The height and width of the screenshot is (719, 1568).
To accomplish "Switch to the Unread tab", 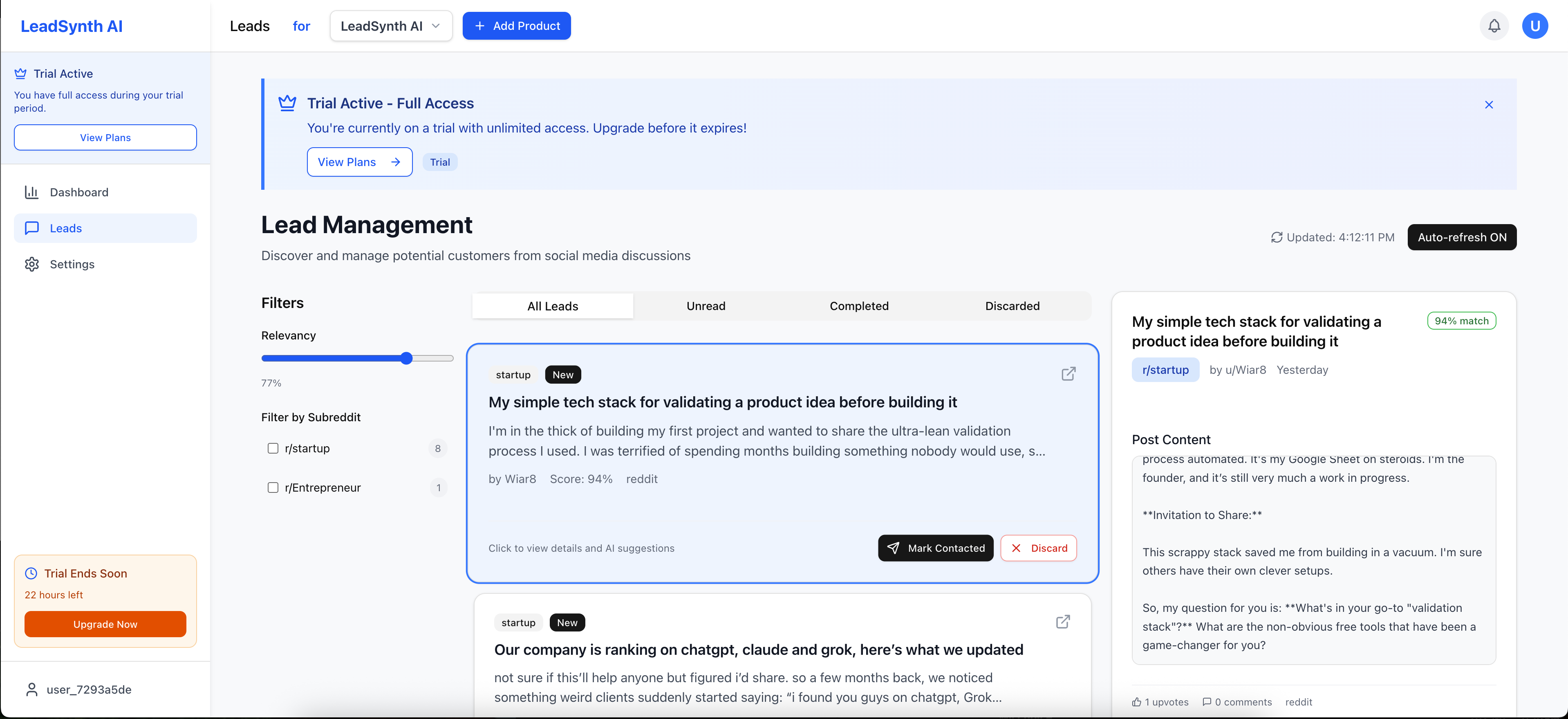I will click(706, 306).
